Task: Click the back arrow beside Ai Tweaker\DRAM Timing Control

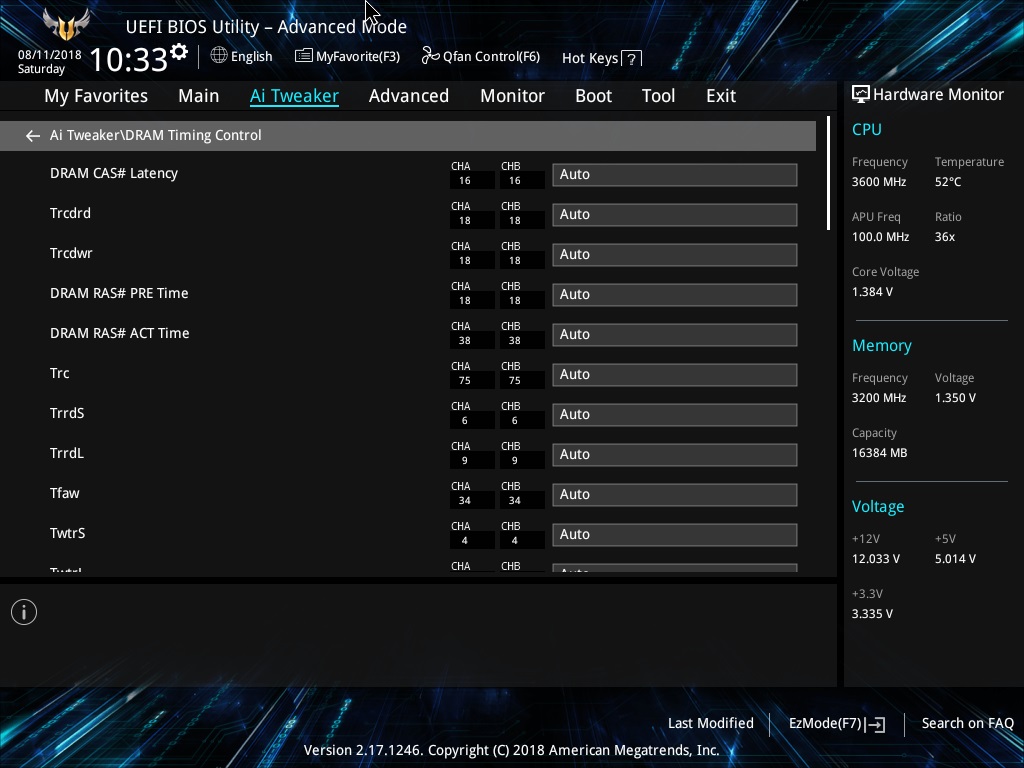Action: (32, 136)
